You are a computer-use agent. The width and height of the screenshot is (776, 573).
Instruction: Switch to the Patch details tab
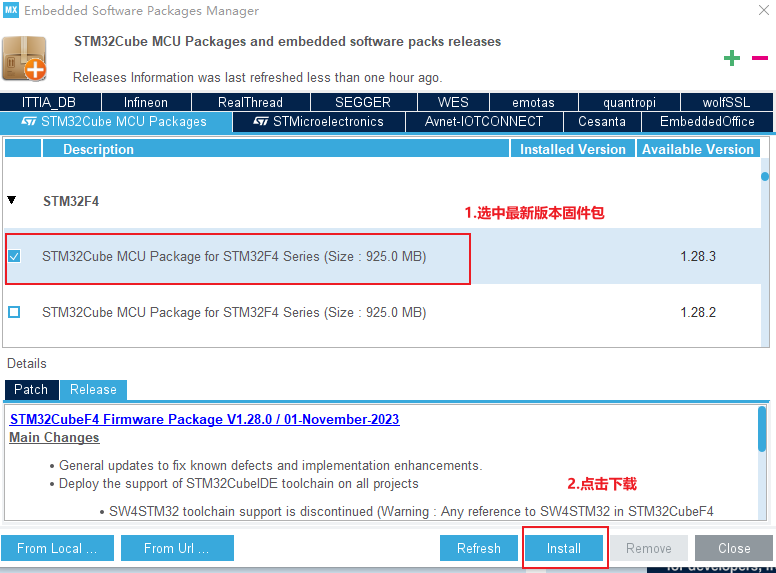(31, 389)
